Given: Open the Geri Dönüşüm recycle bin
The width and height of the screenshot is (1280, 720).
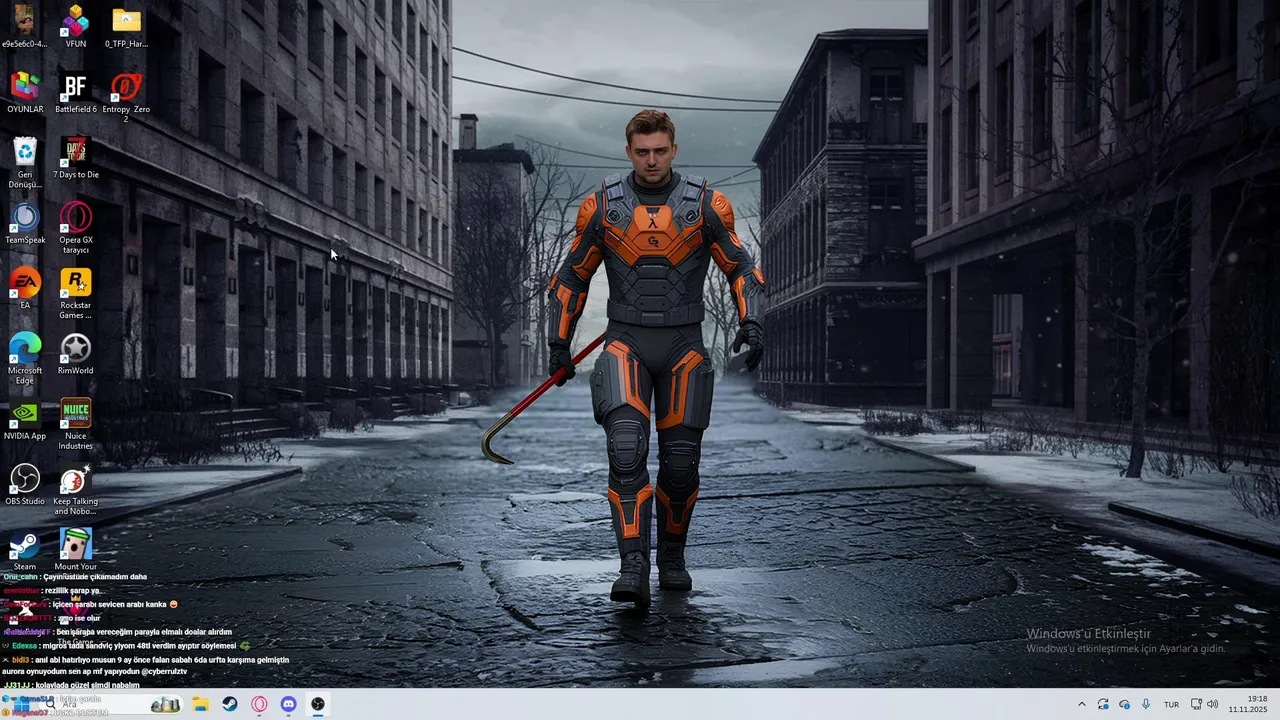Looking at the screenshot, I should (x=25, y=162).
